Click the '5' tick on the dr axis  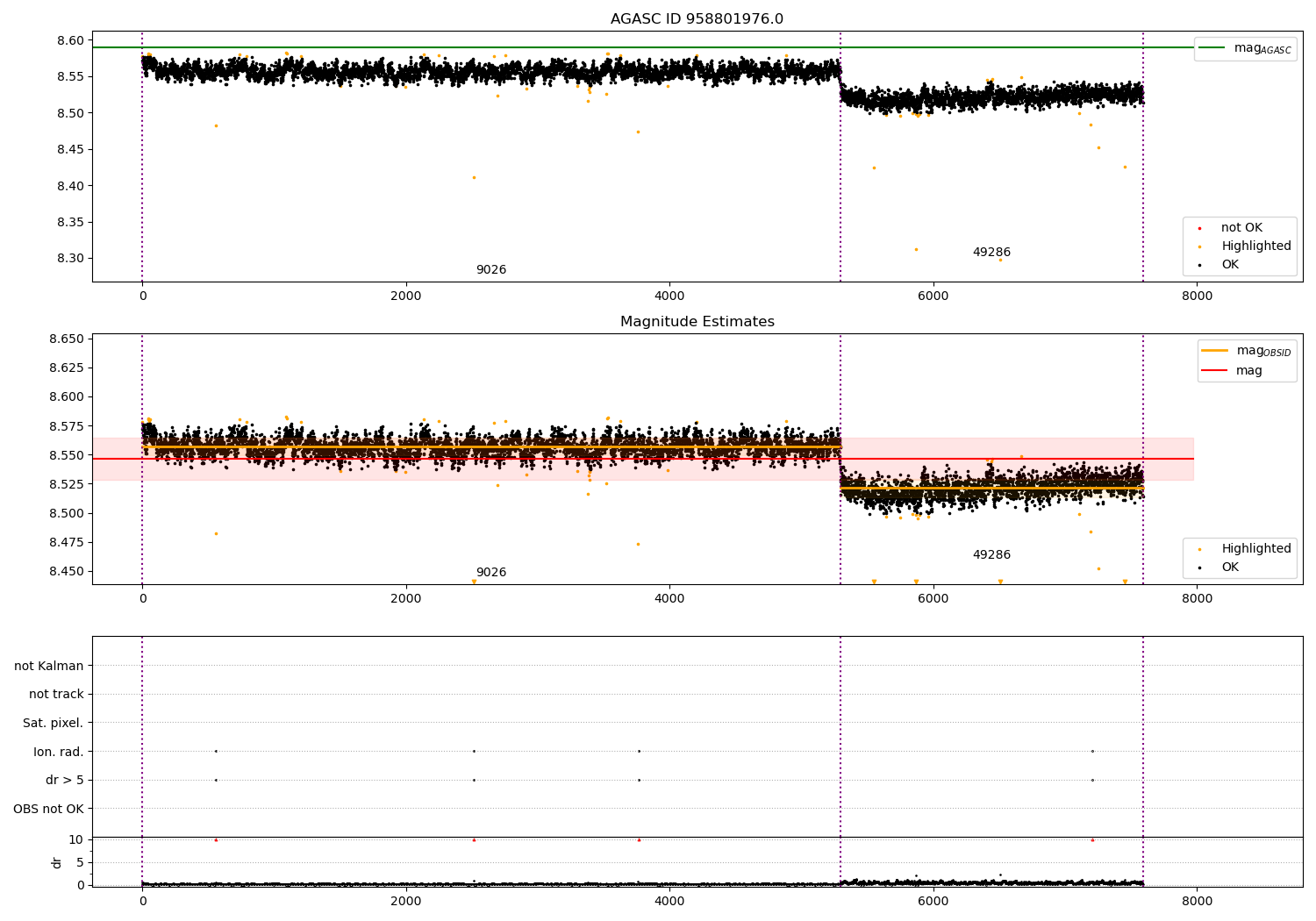pos(80,862)
